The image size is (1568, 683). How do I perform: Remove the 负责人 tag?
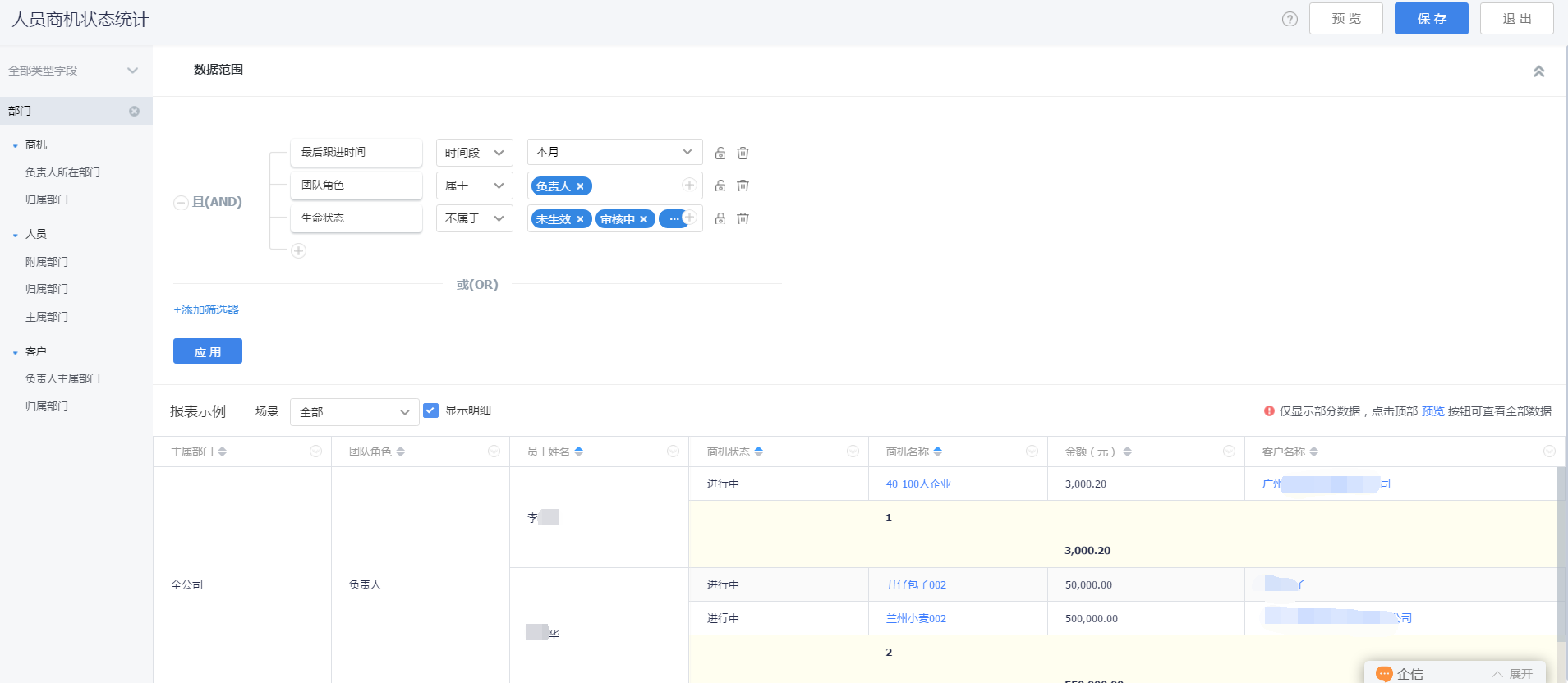[x=580, y=186]
